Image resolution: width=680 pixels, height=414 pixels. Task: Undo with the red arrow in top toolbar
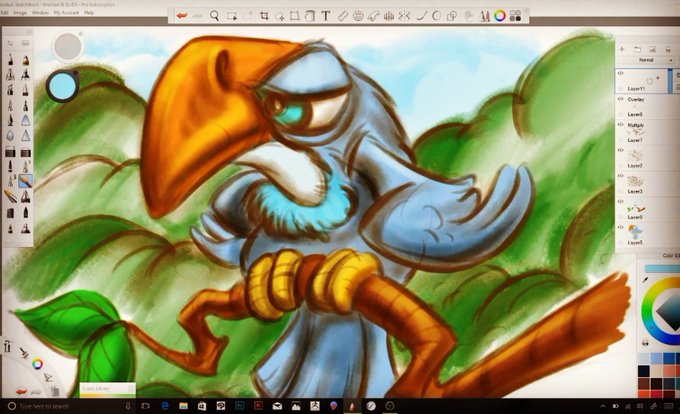[182, 16]
